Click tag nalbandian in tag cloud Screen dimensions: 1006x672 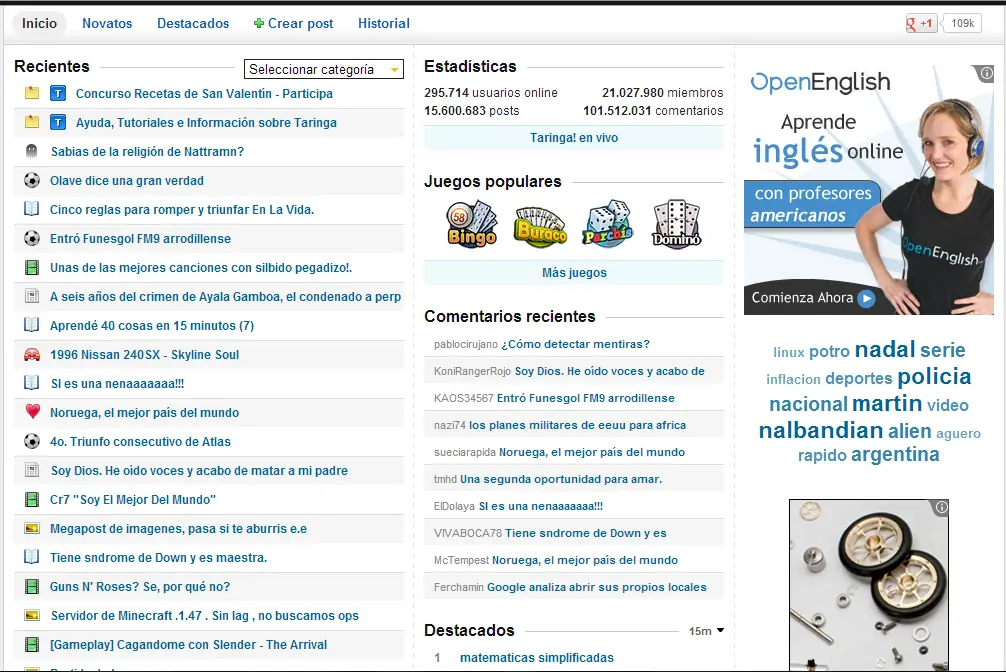pyautogui.click(x=821, y=430)
